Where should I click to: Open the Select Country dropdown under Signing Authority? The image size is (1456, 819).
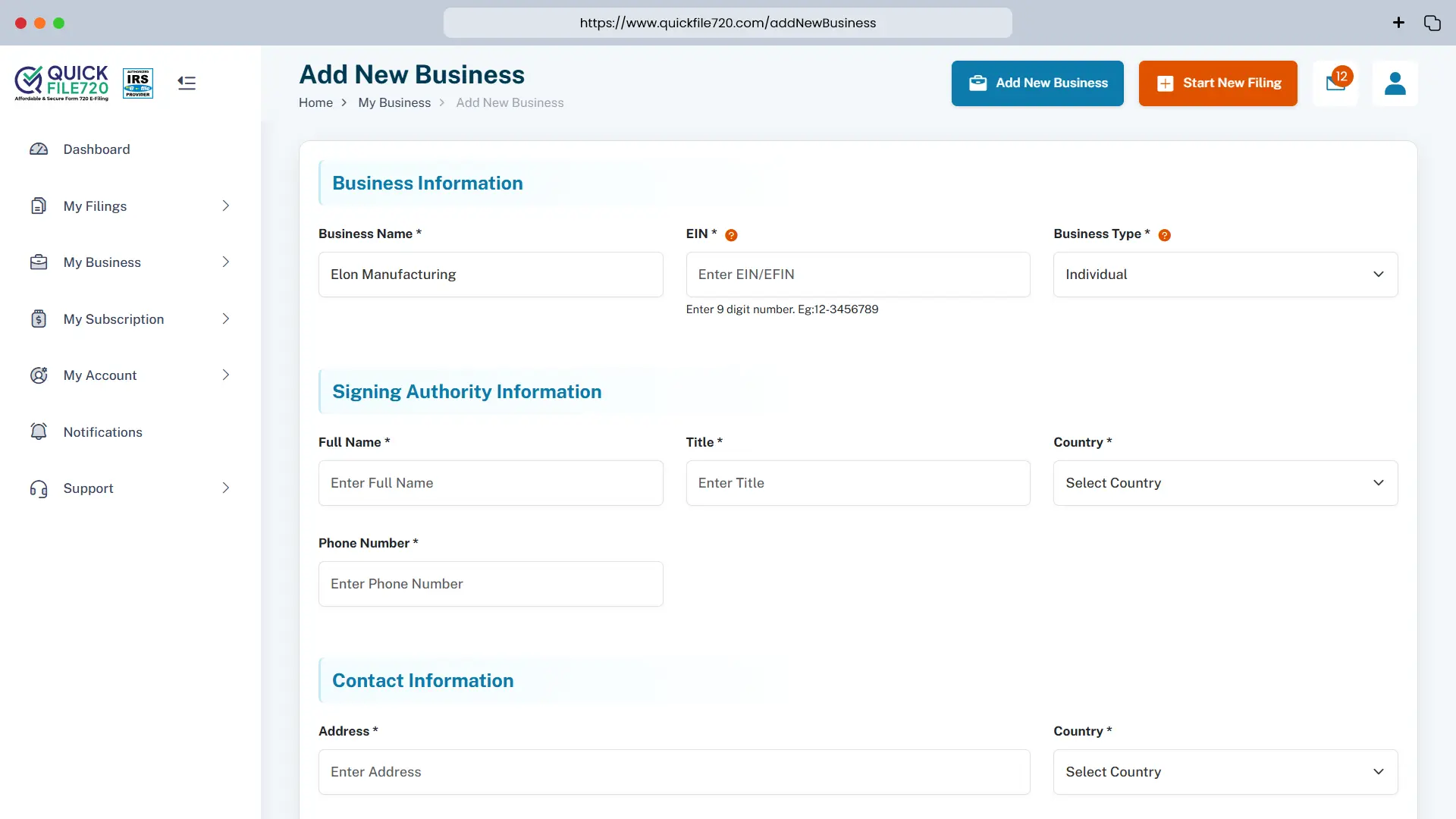(x=1225, y=483)
